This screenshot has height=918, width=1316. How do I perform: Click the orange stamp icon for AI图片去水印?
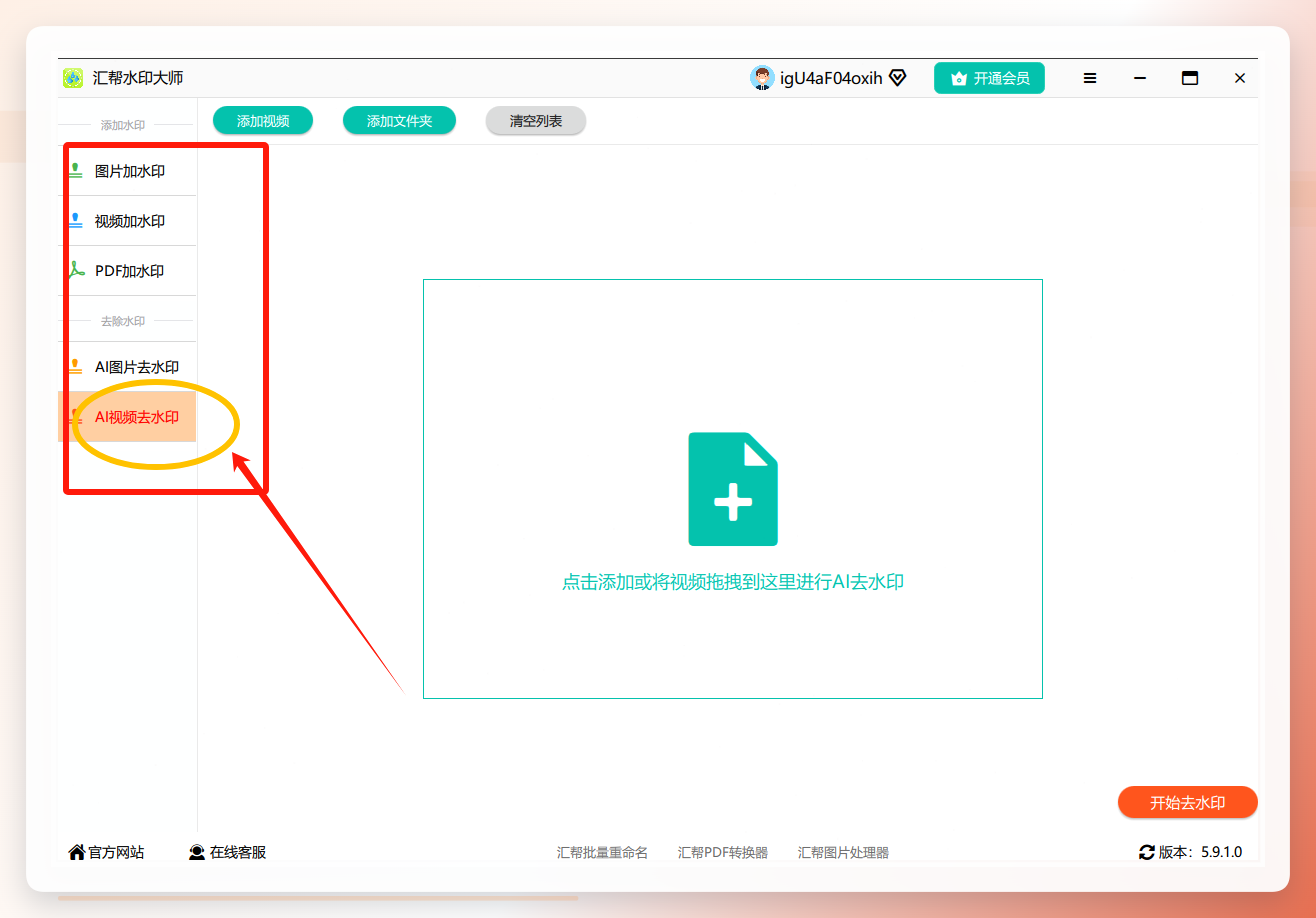pos(75,367)
